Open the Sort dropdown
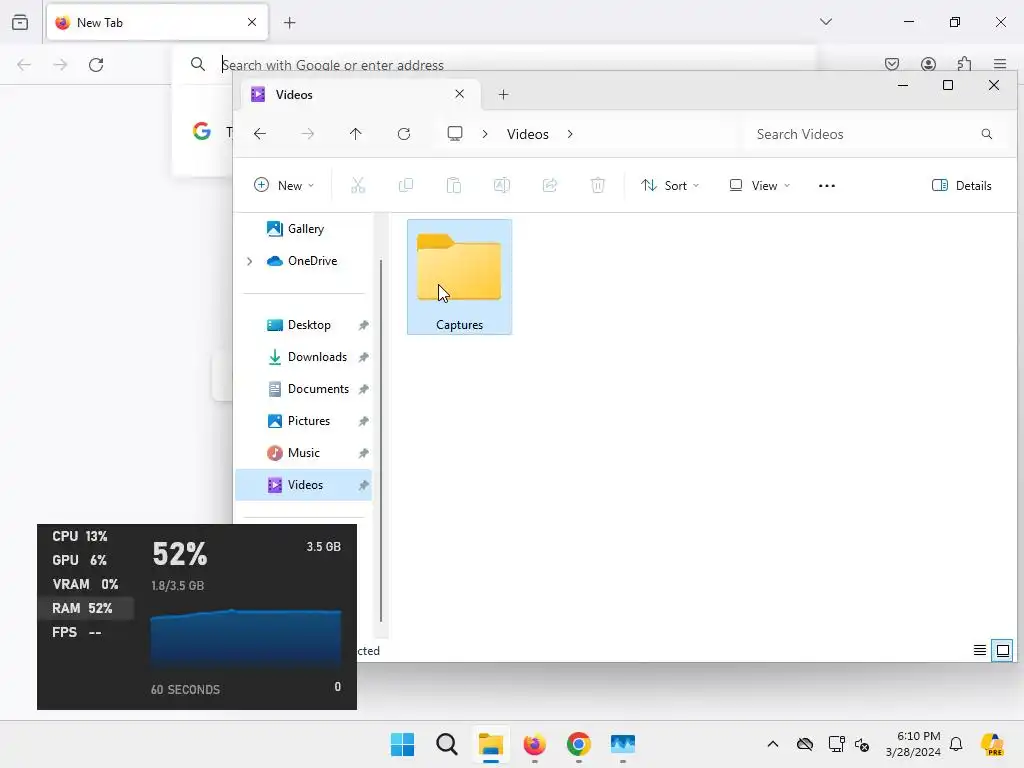The image size is (1024, 768). point(670,185)
